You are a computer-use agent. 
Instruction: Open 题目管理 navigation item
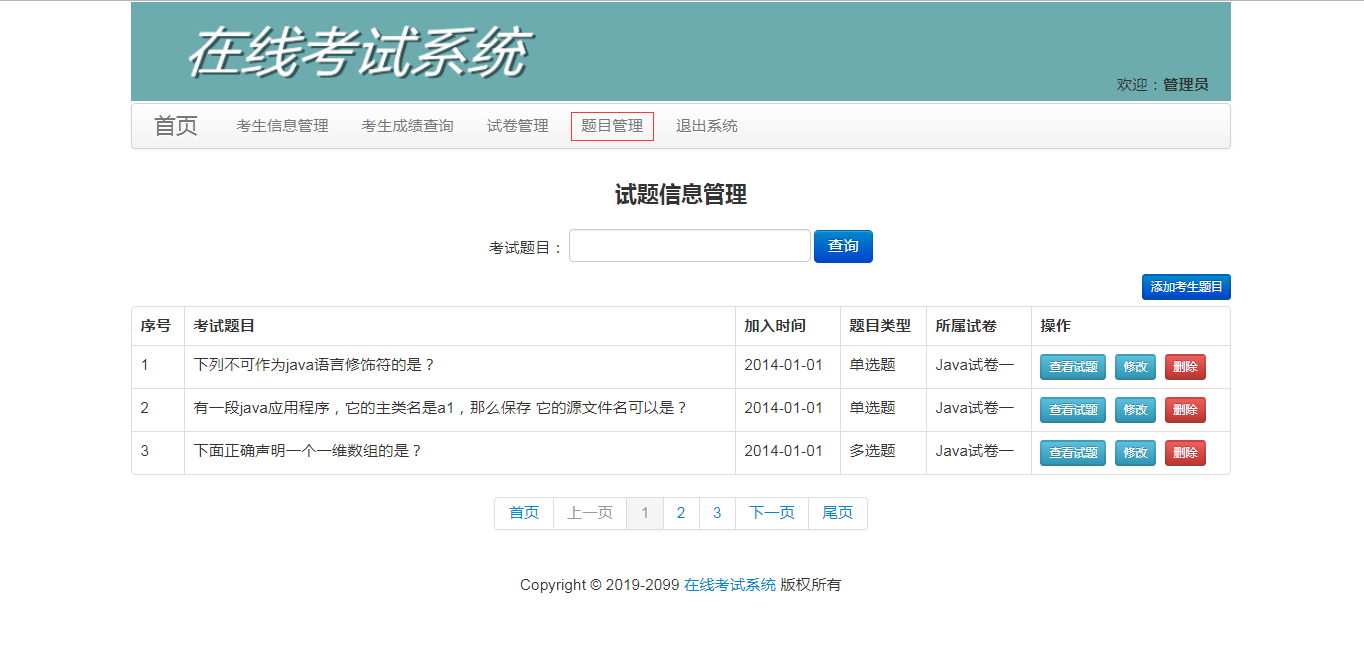coord(612,126)
